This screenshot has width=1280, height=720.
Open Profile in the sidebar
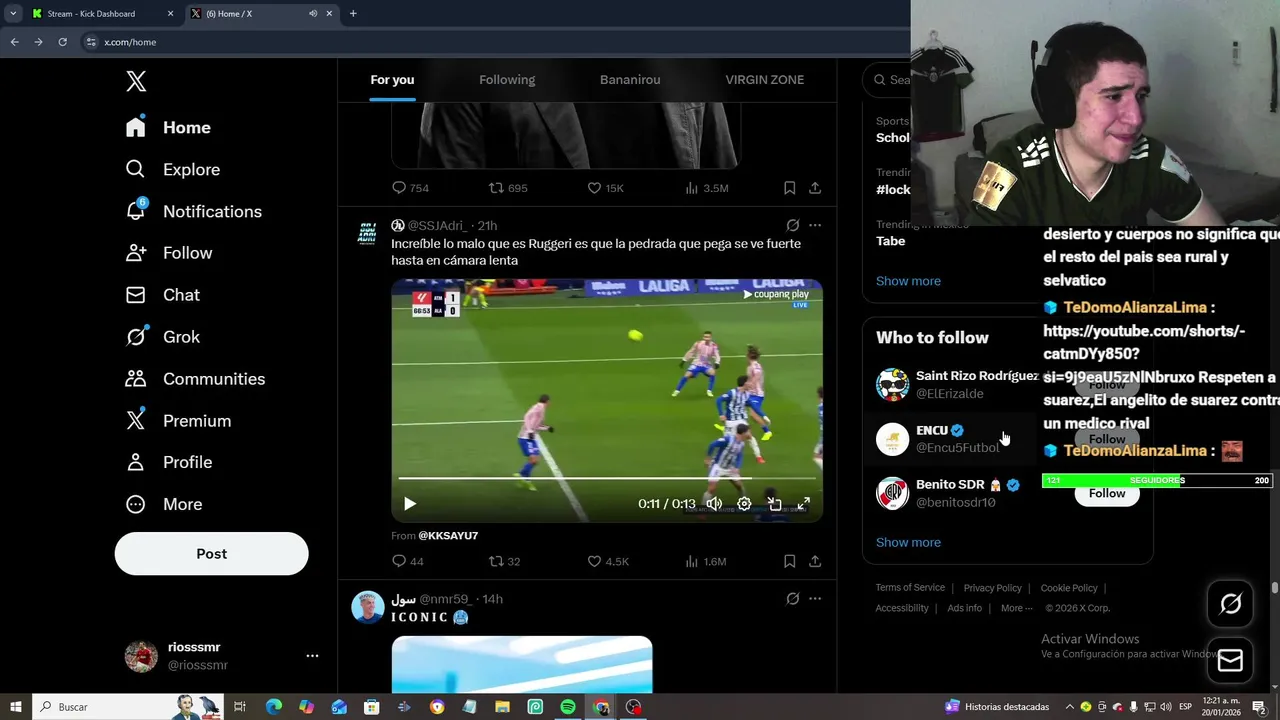(168, 462)
